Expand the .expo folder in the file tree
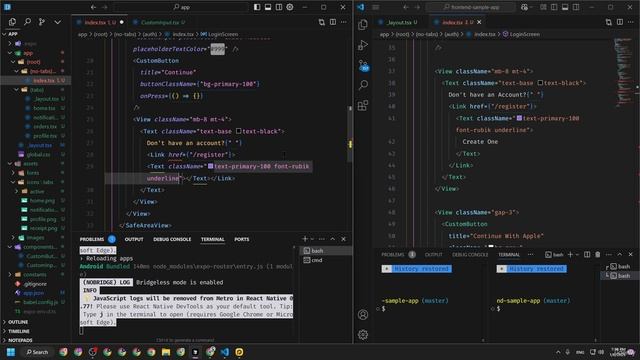The image size is (640, 360). click(x=10, y=43)
